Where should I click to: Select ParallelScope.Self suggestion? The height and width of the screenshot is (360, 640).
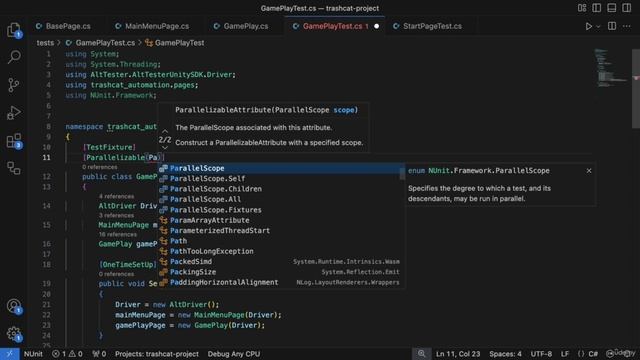281,179
